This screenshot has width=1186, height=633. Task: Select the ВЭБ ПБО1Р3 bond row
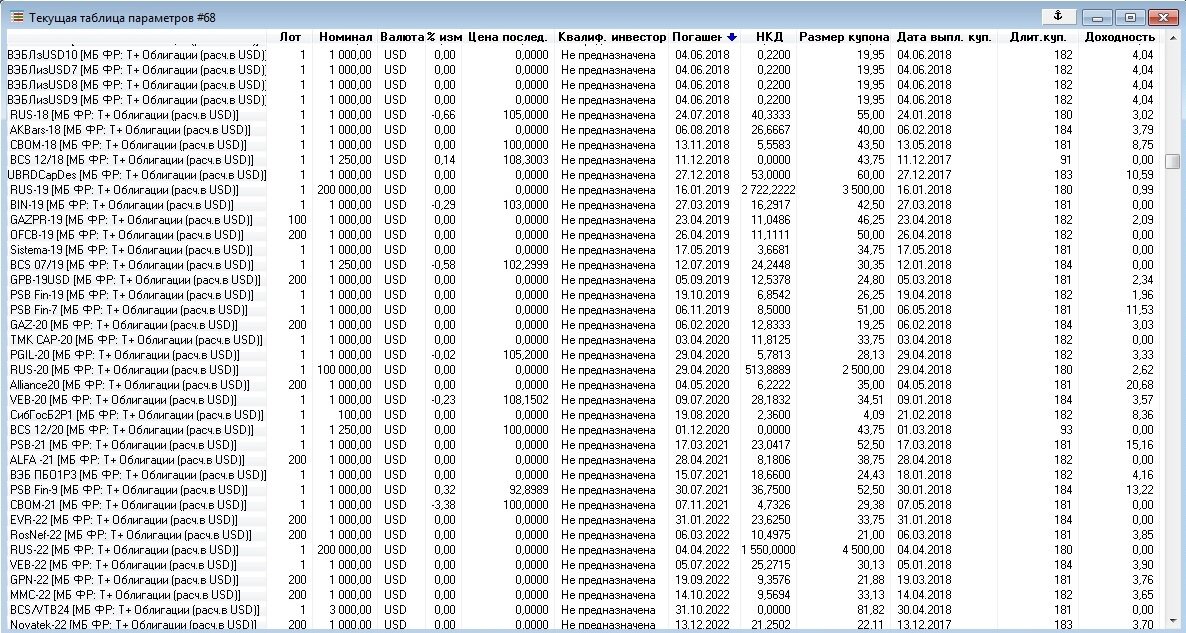click(582, 475)
